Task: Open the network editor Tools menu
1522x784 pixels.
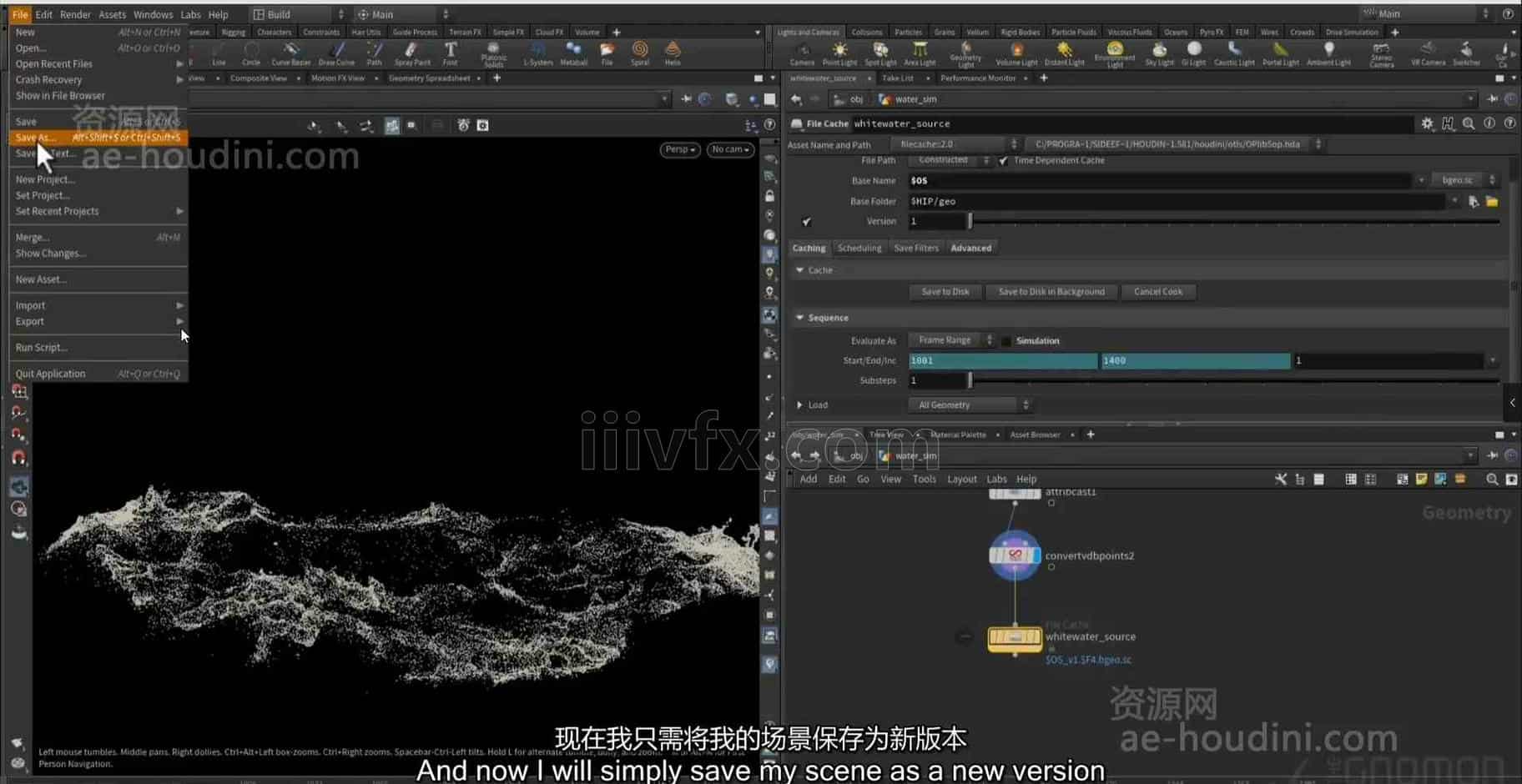Action: (924, 480)
